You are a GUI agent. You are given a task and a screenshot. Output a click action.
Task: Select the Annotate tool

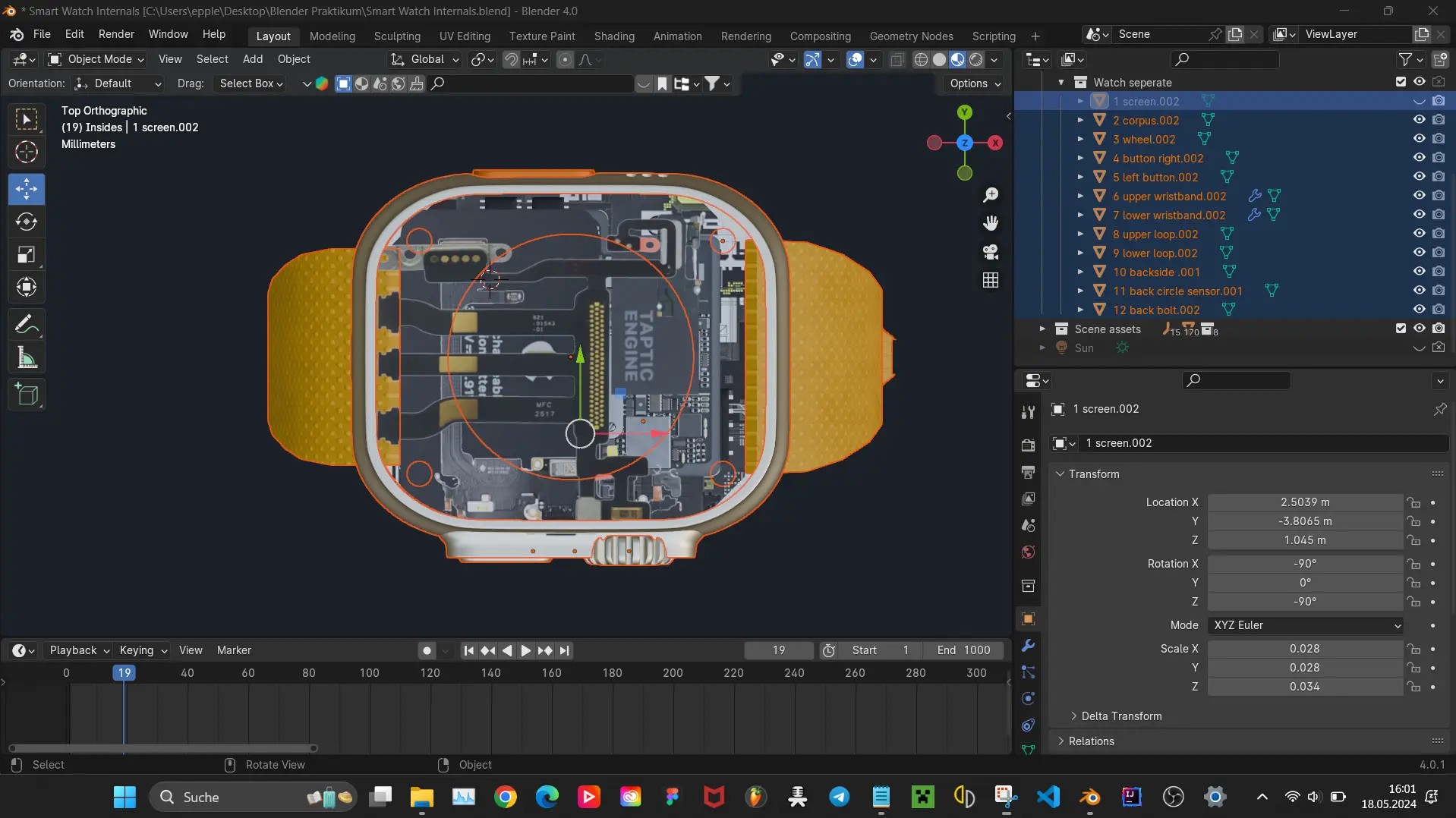pyautogui.click(x=27, y=325)
